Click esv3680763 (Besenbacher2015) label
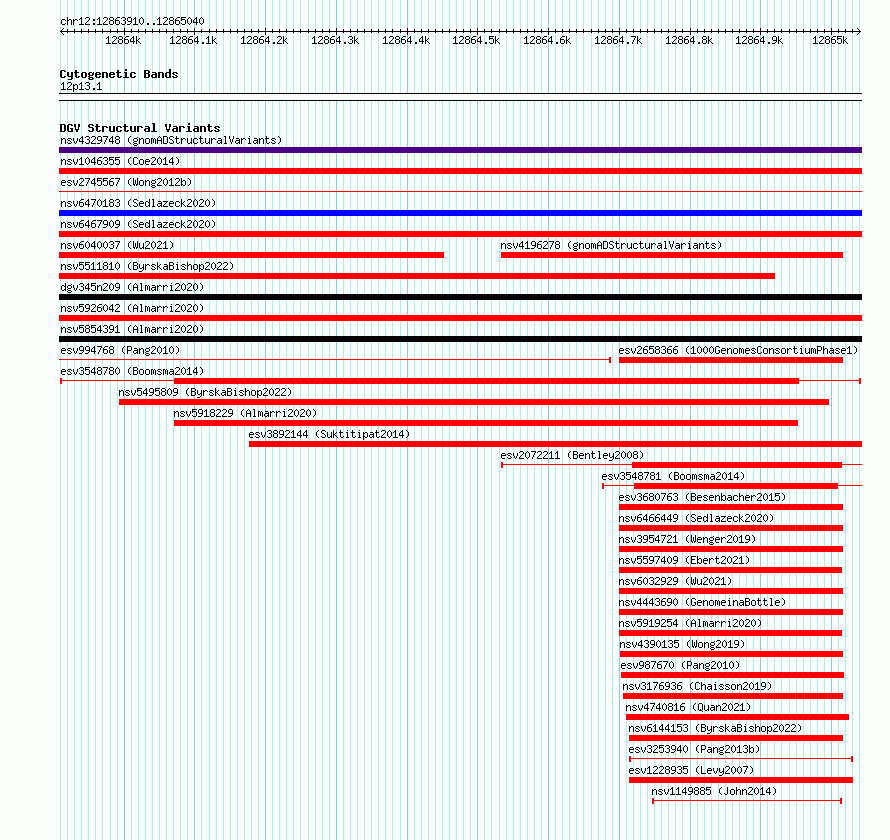This screenshot has width=890, height=840. pos(702,497)
